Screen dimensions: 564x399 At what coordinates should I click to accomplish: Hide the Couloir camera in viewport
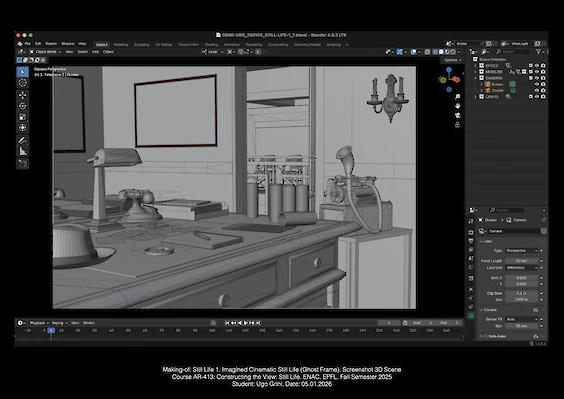[537, 90]
